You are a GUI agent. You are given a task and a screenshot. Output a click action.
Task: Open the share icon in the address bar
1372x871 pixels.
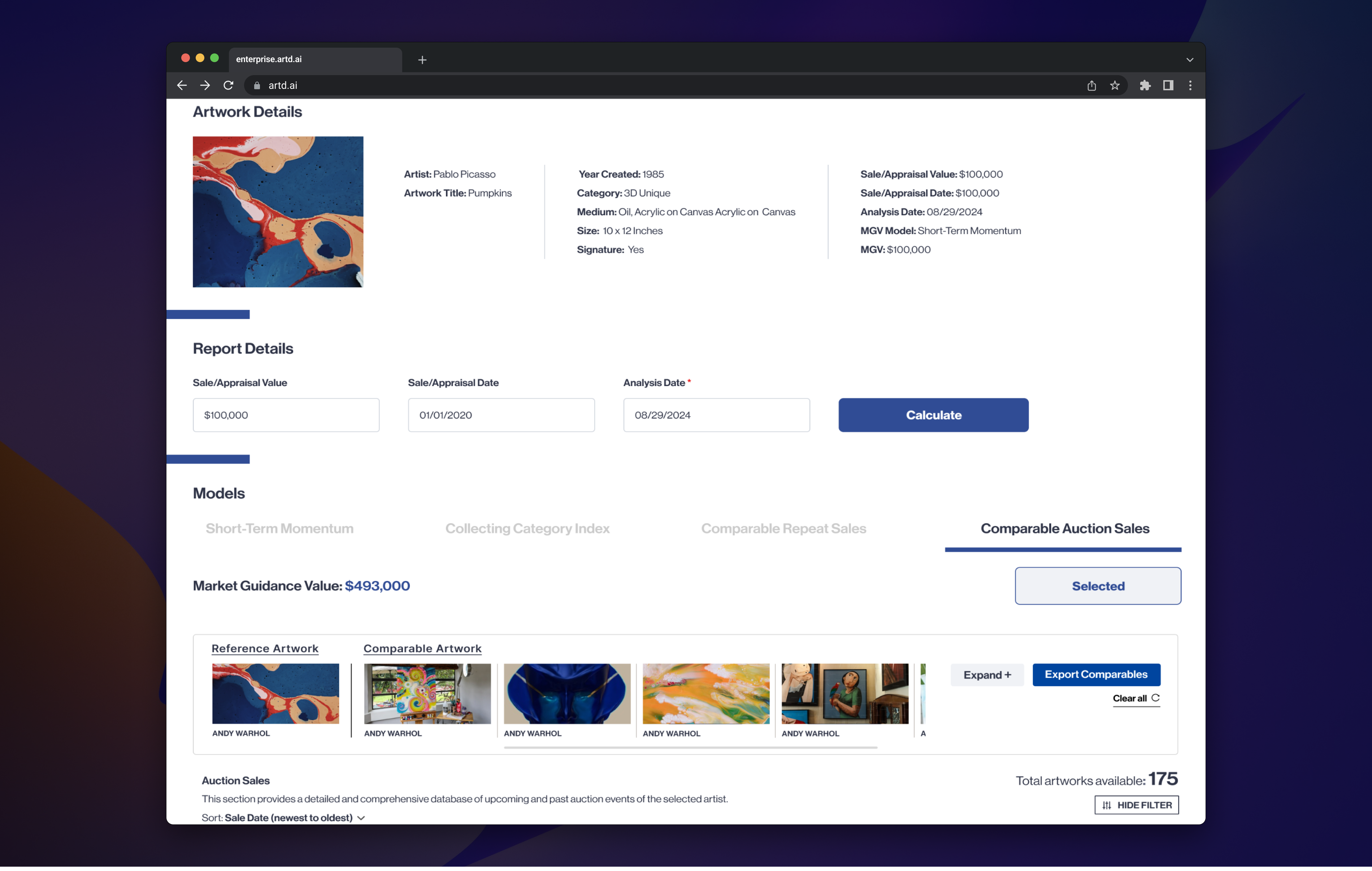click(1091, 86)
